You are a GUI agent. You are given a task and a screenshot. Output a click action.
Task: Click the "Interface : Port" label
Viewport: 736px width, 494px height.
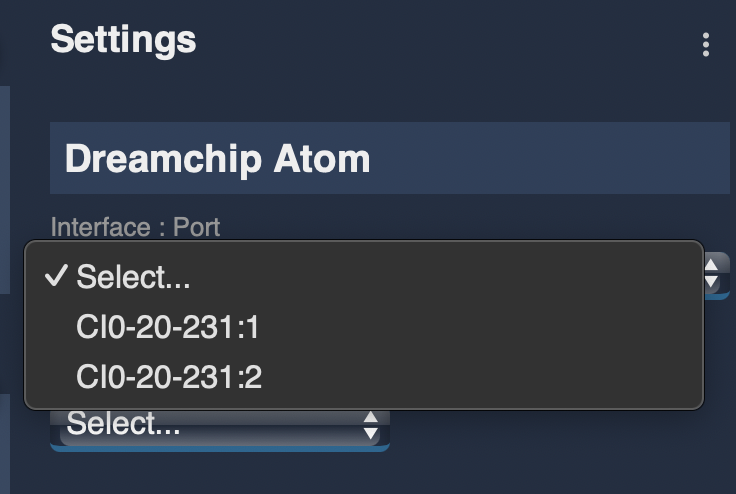(x=135, y=226)
